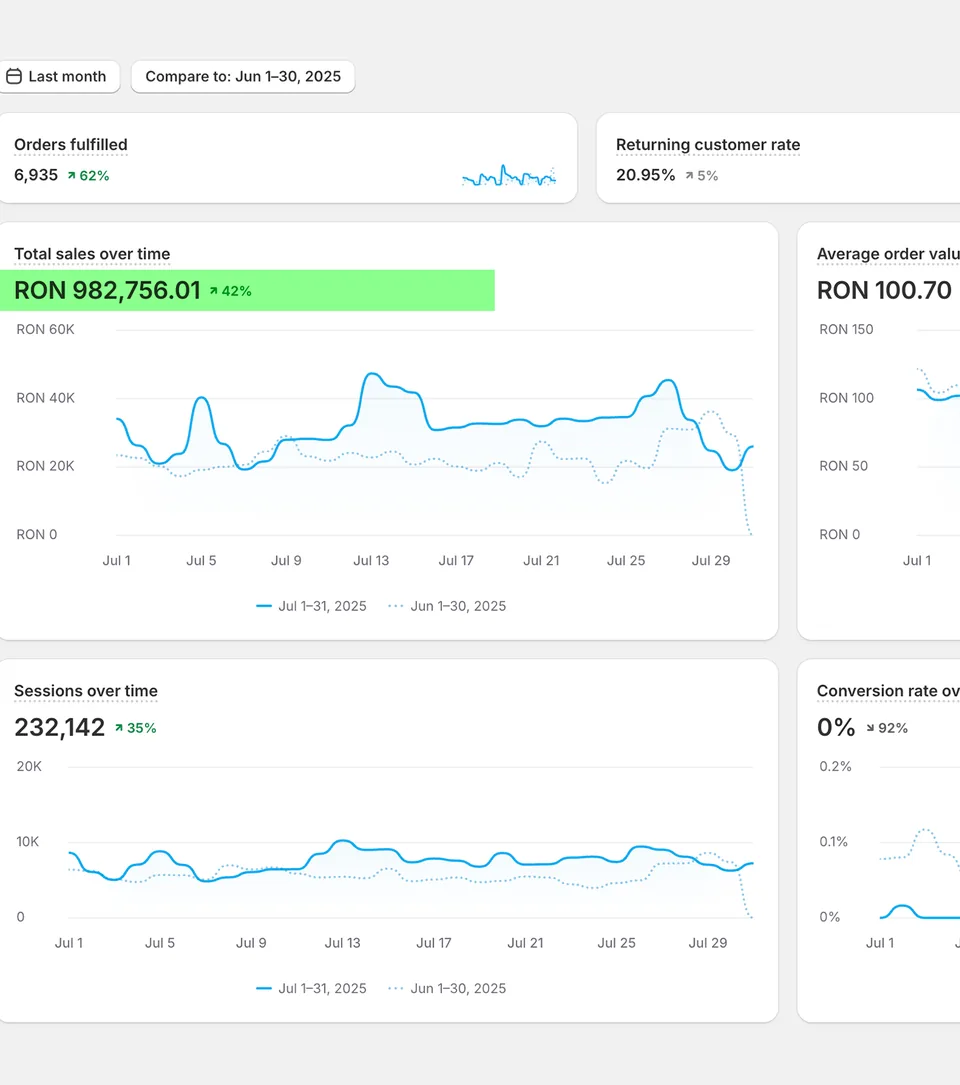Open the Total sales over time report
Image resolution: width=960 pixels, height=1085 pixels.
(92, 254)
